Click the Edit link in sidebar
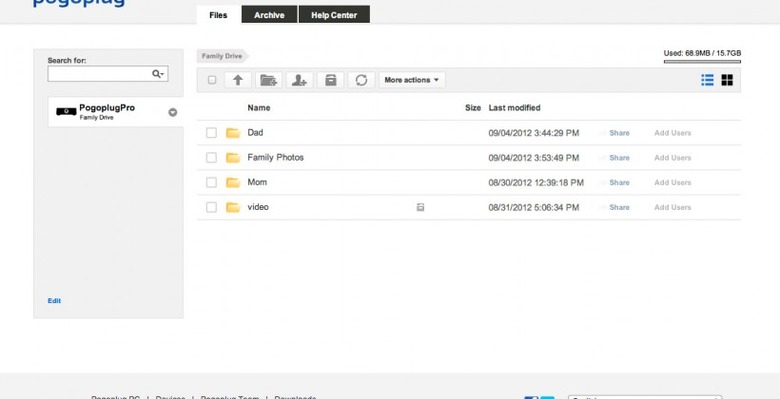Image resolution: width=780 pixels, height=399 pixels. click(x=54, y=300)
